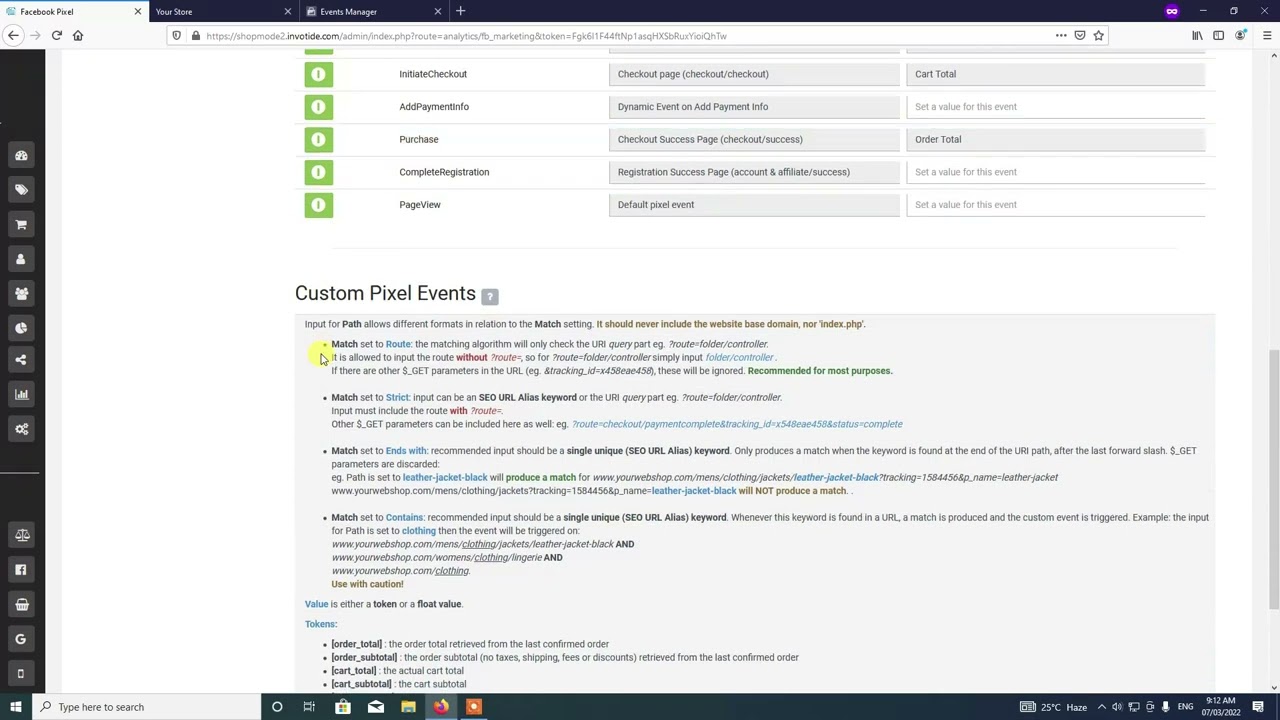Open File Explorer from the taskbar

[408, 707]
